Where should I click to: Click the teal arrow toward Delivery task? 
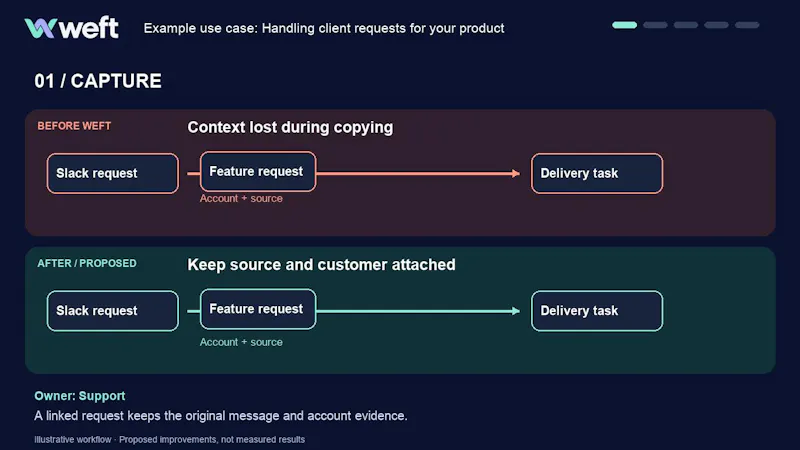418,311
